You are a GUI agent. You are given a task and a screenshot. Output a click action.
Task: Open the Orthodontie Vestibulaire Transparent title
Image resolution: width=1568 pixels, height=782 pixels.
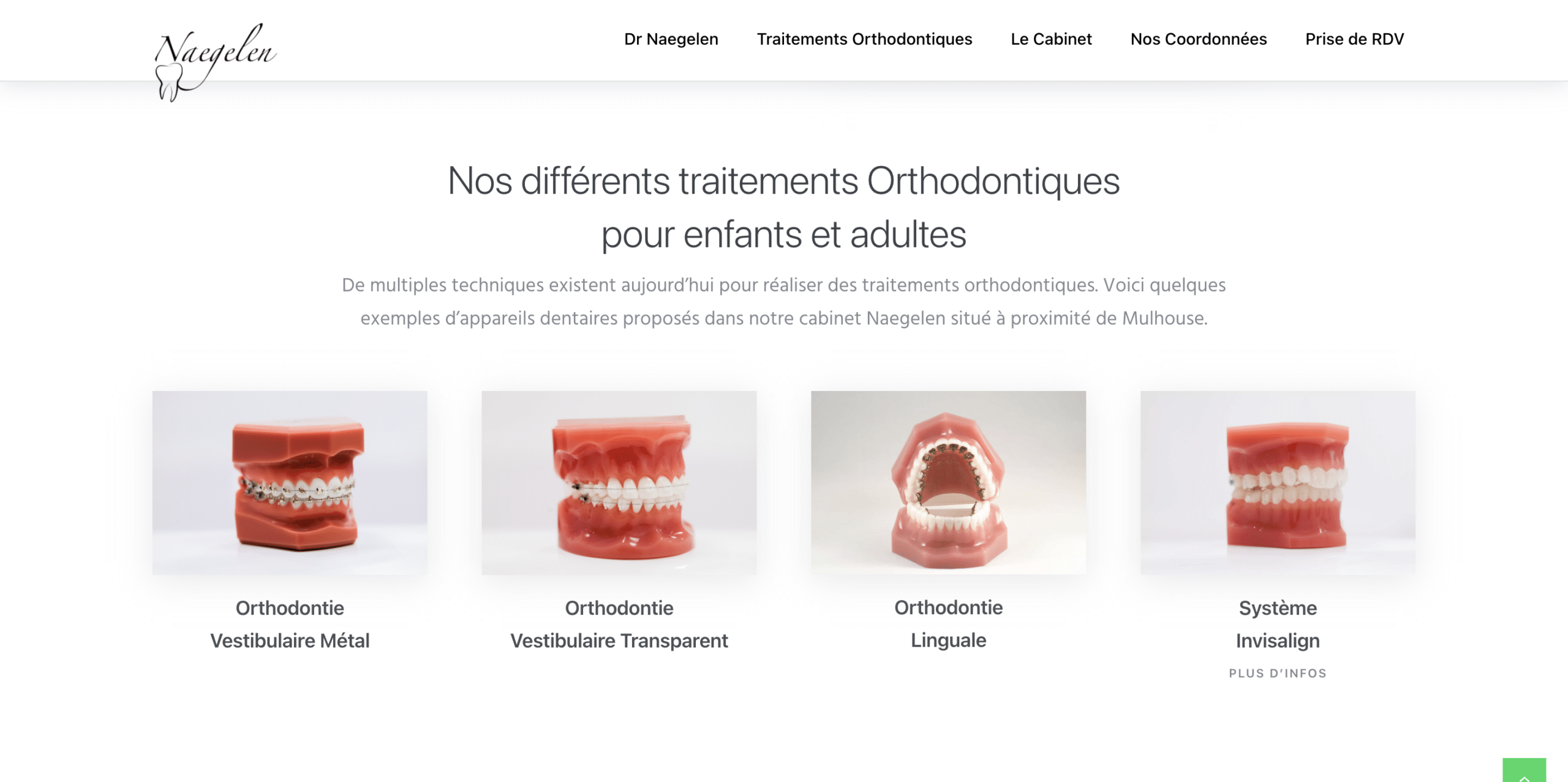619,624
